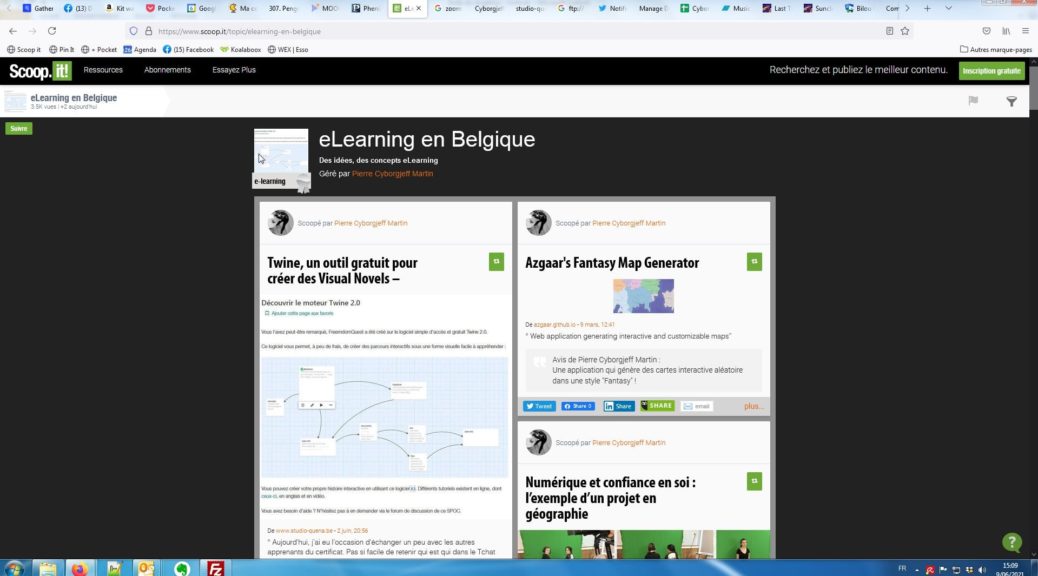The width and height of the screenshot is (1038, 576).
Task: Open the Firefox application menu (hamburger)
Action: (1025, 31)
